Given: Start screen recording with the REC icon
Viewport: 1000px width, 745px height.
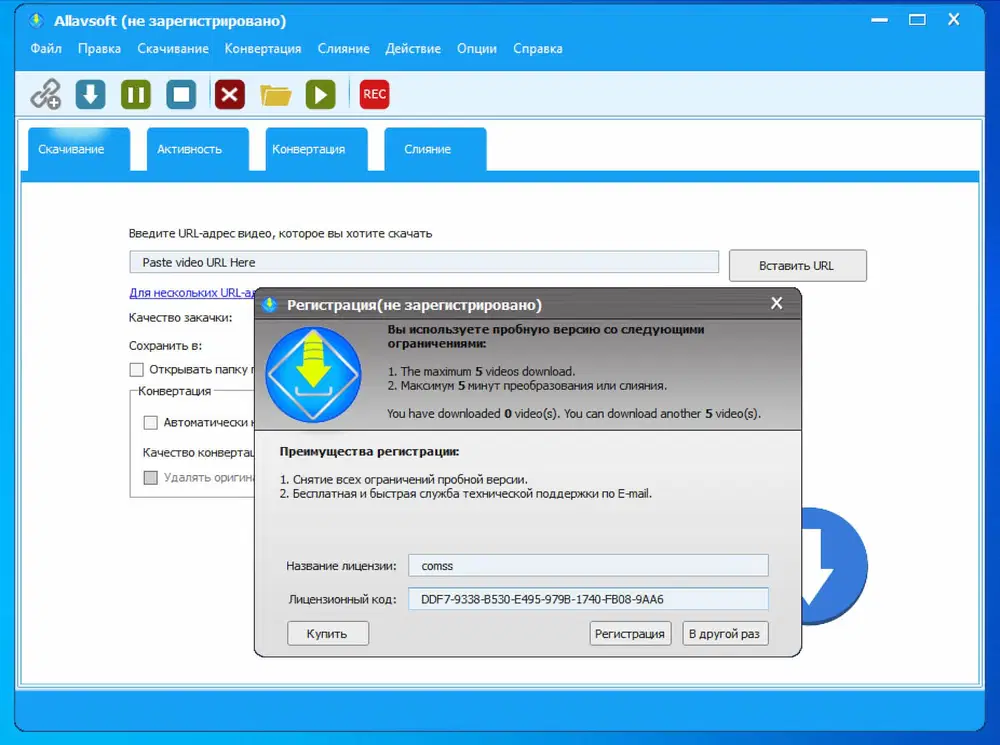Looking at the screenshot, I should [x=373, y=93].
